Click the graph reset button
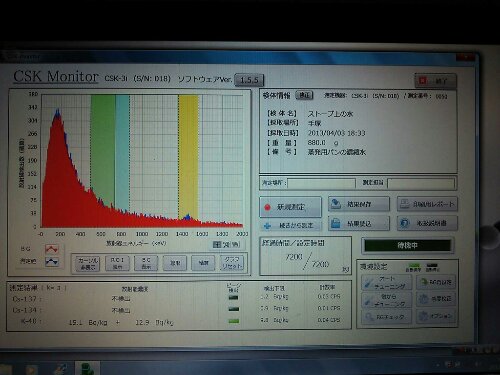This screenshot has height=375, width=500. (x=232, y=263)
